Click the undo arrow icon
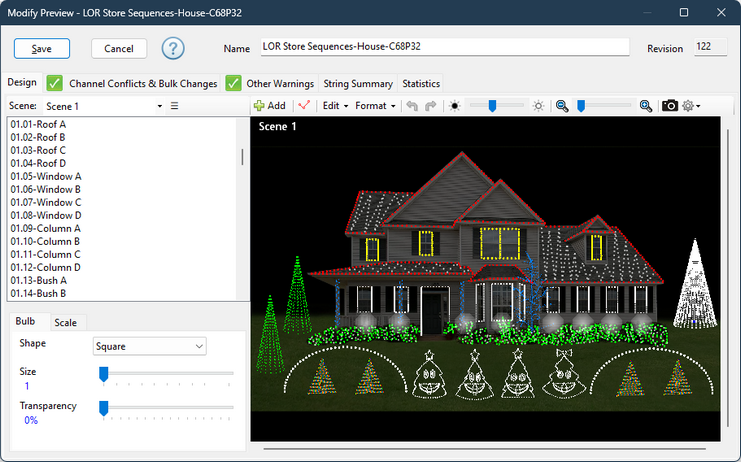 click(x=412, y=106)
